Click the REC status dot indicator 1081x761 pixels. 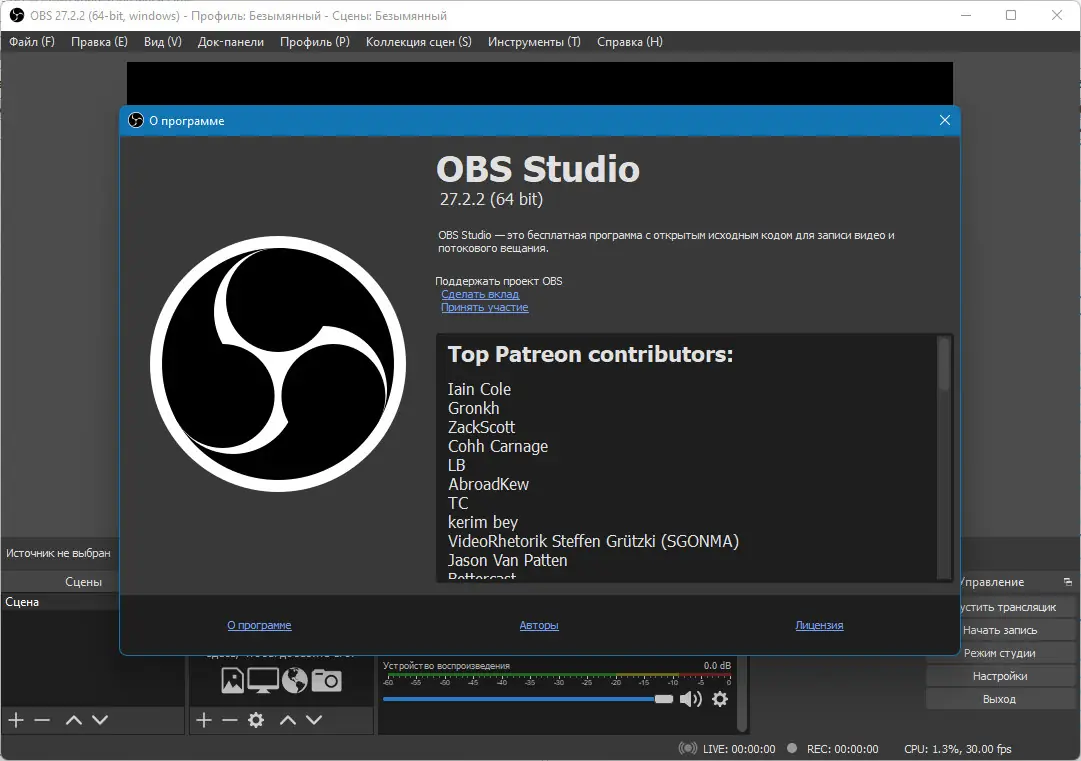pos(792,748)
